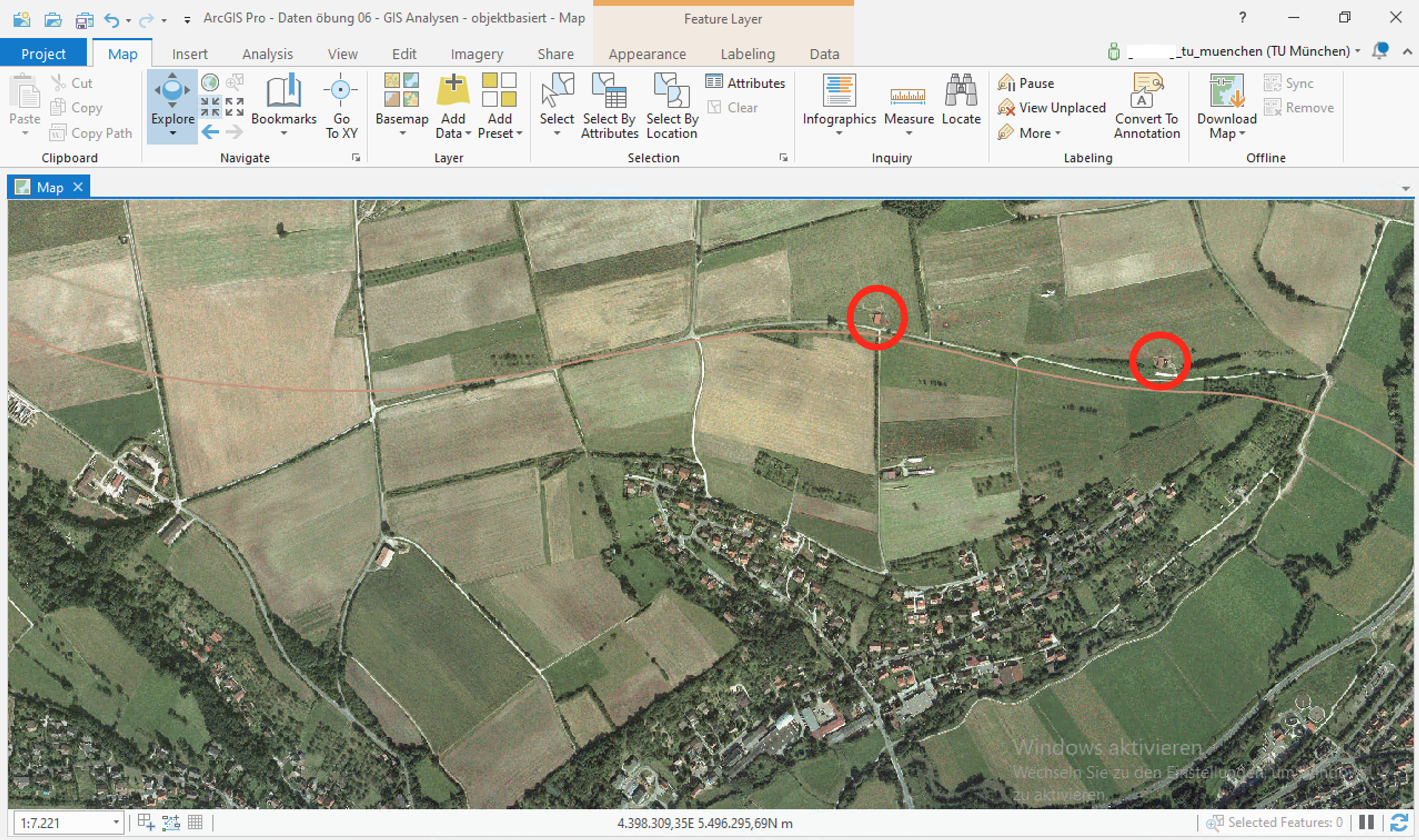Click the Sync offline button
The width and height of the screenshot is (1419, 840).
[x=1288, y=83]
